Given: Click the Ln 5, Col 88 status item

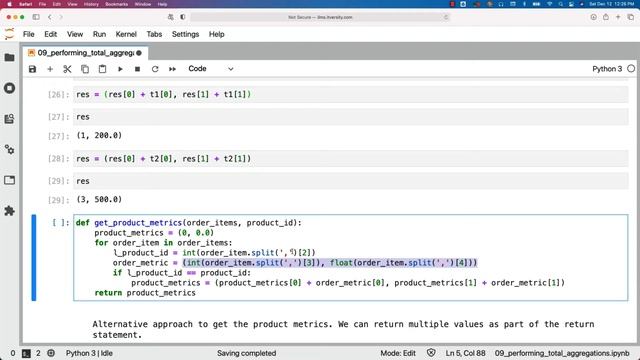Looking at the screenshot, I should pyautogui.click(x=465, y=353).
